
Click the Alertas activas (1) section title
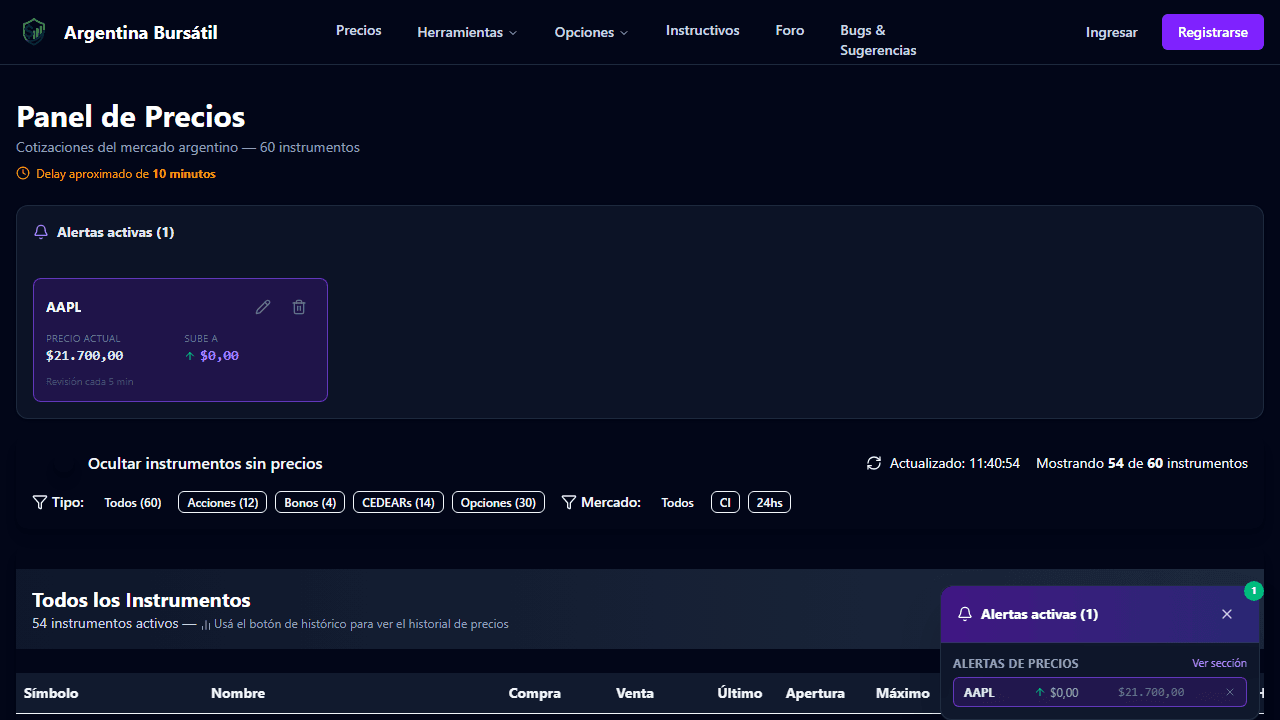tap(116, 232)
